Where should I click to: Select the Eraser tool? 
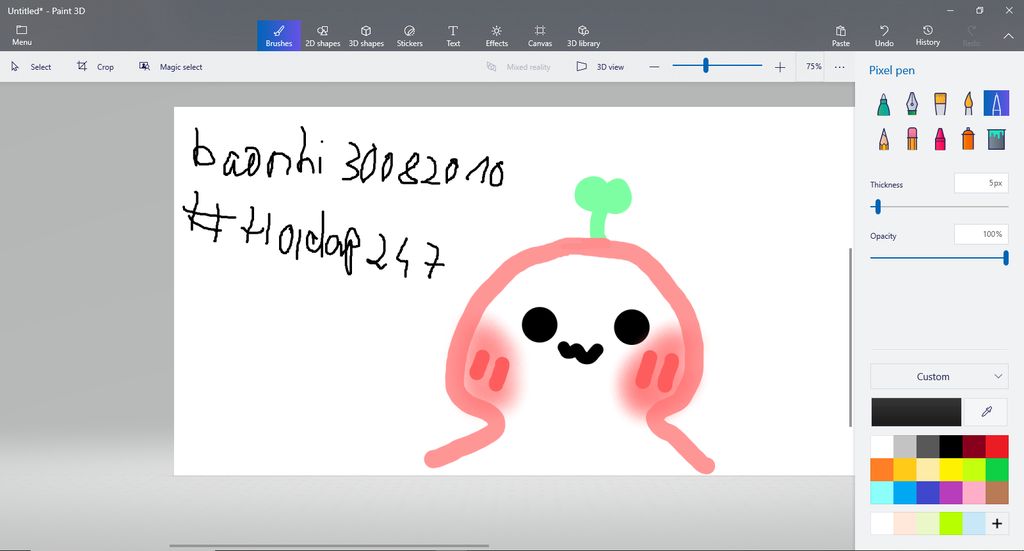click(x=912, y=138)
